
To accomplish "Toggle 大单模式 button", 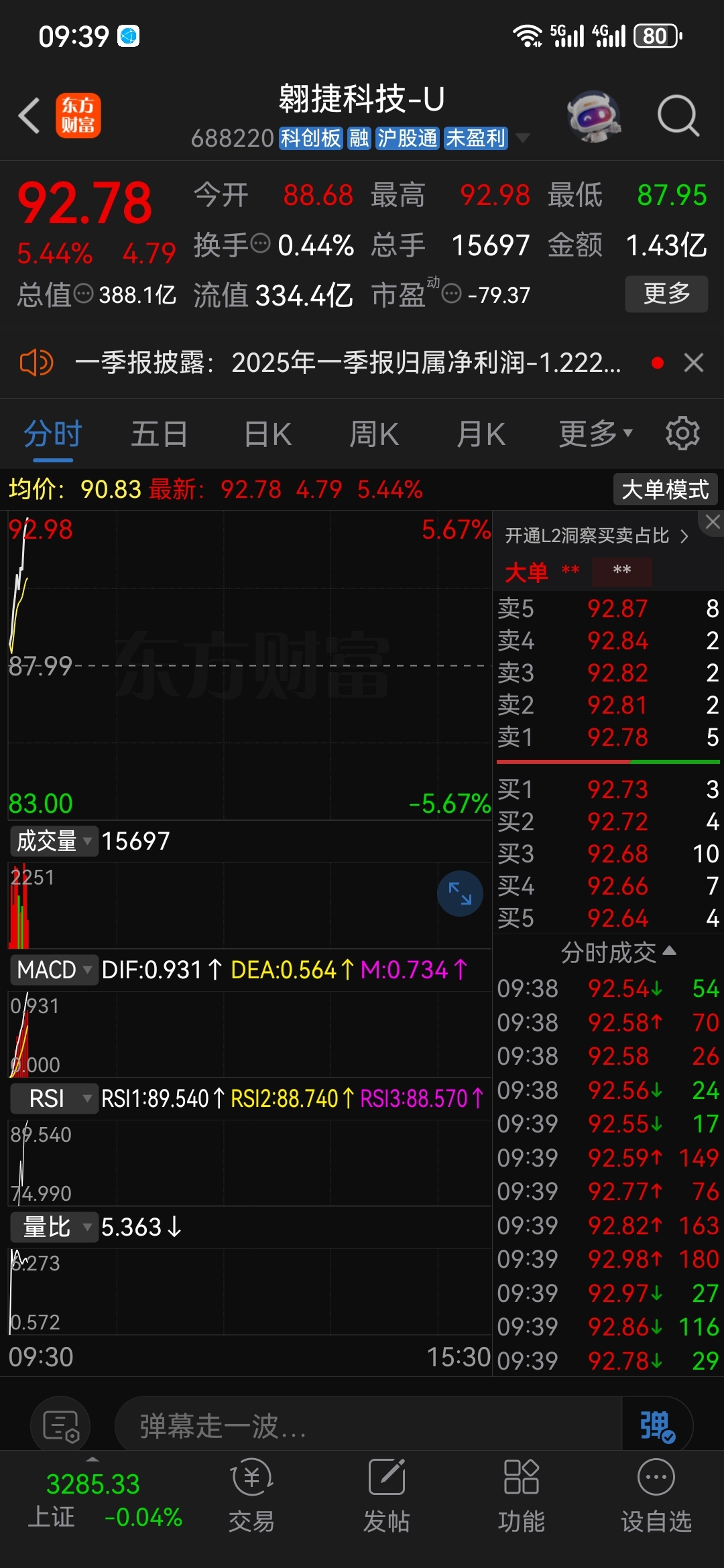I will coord(665,489).
